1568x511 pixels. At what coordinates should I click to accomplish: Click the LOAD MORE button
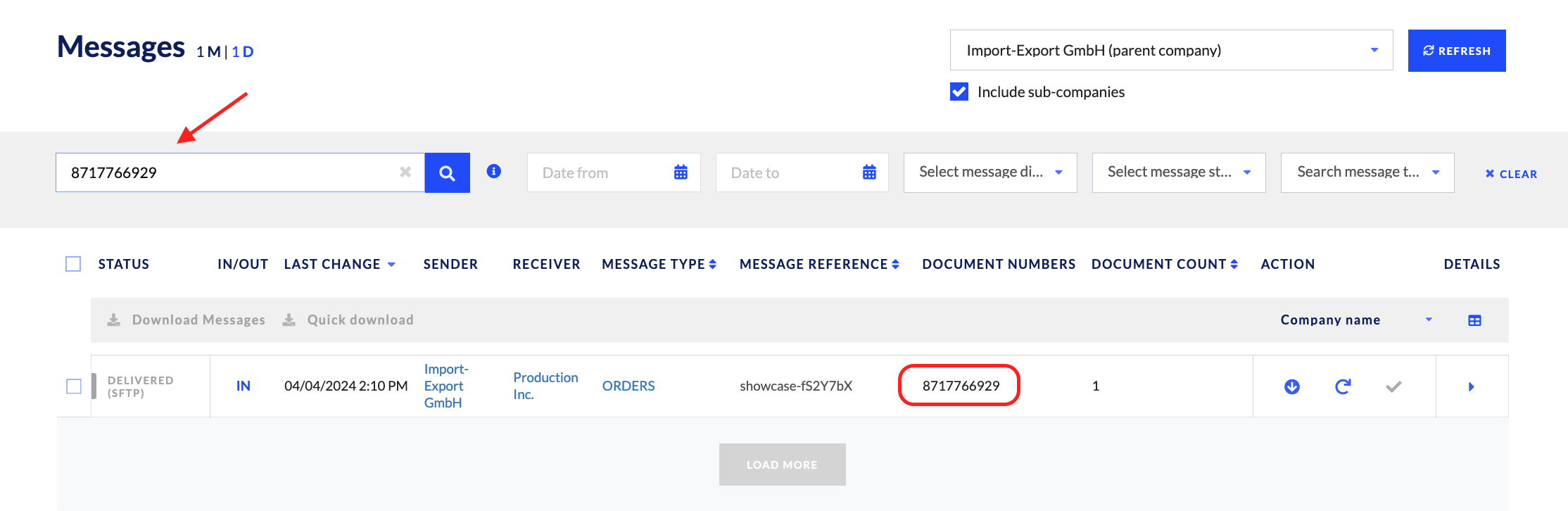783,465
